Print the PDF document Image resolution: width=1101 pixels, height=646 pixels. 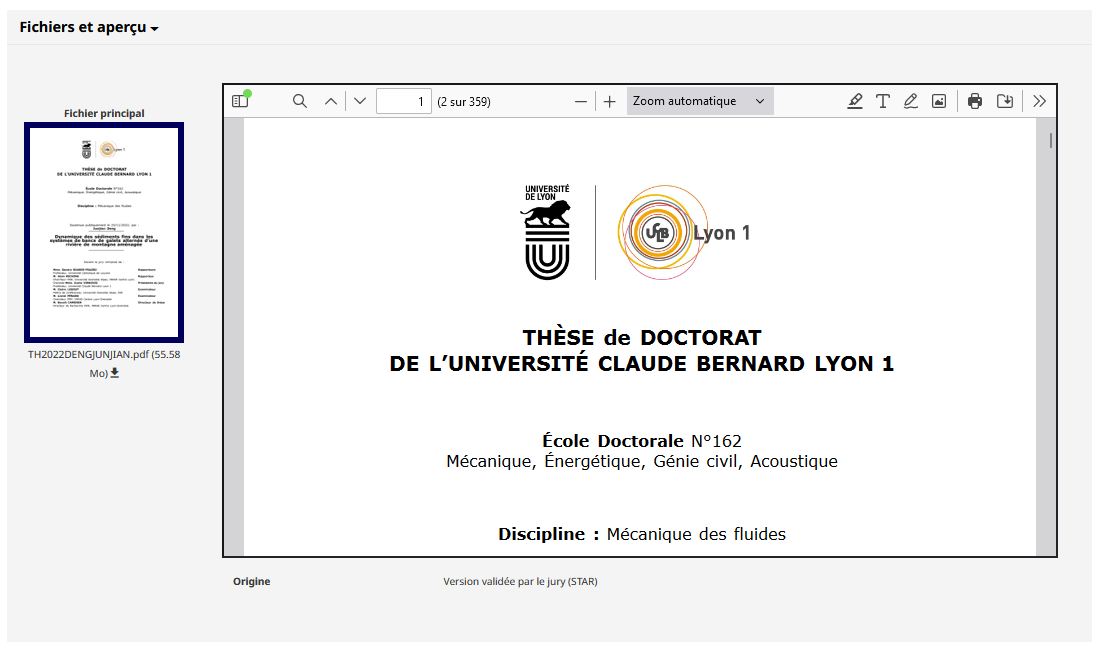(975, 101)
